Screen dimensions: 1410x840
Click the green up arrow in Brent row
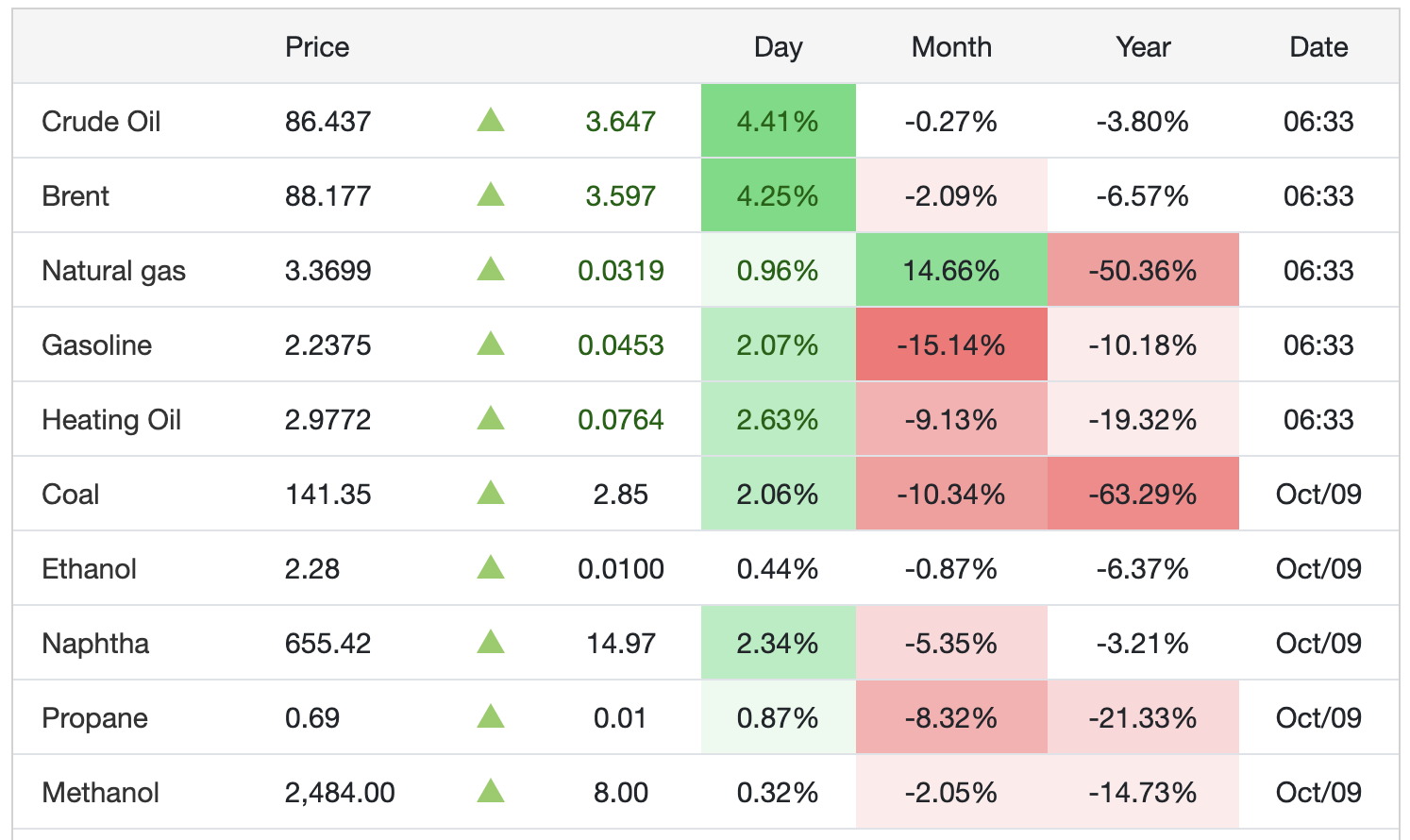point(491,194)
